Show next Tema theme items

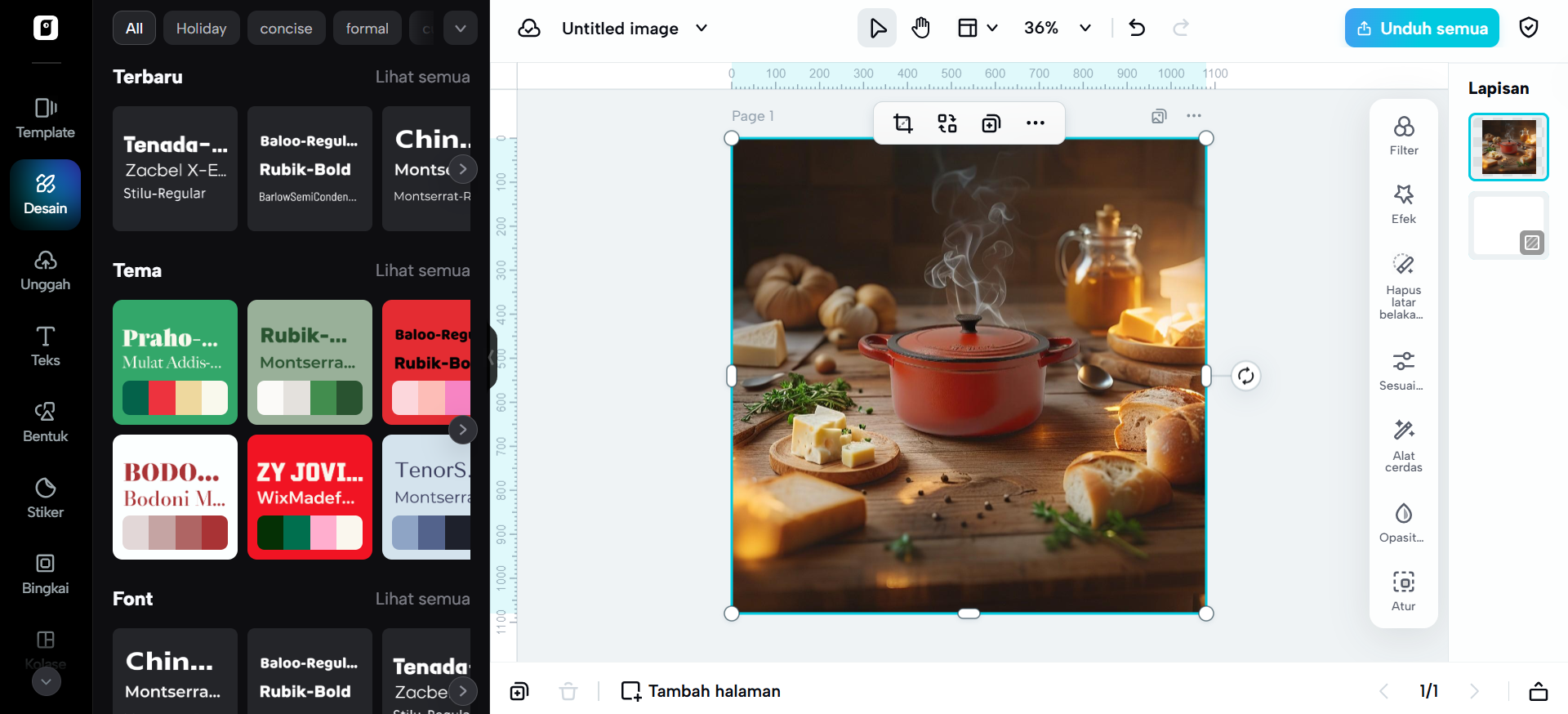[463, 430]
